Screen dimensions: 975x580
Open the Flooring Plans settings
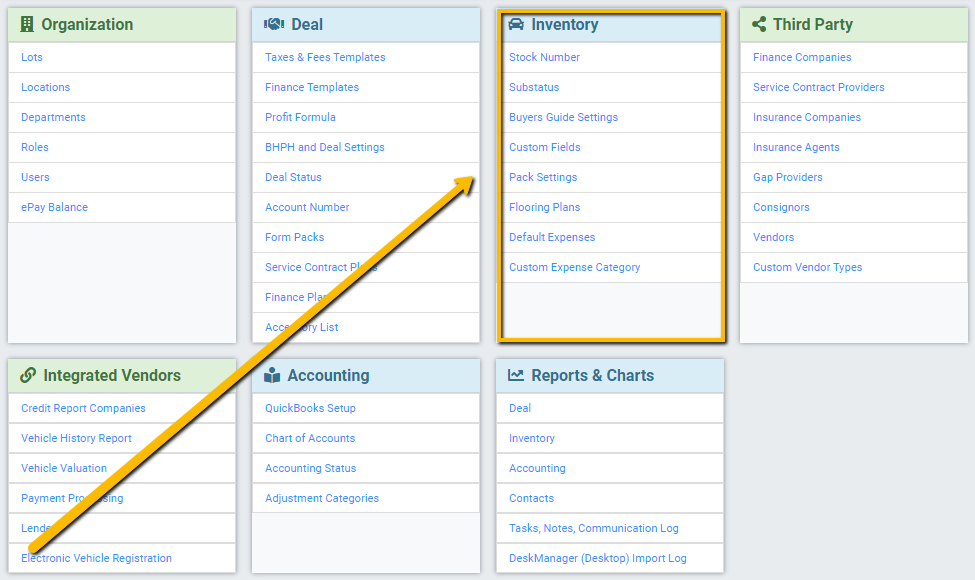pos(544,207)
